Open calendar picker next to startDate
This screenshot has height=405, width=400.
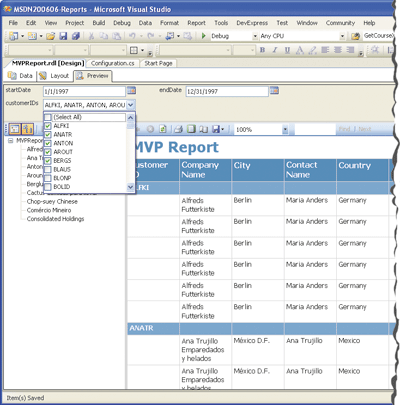(131, 90)
